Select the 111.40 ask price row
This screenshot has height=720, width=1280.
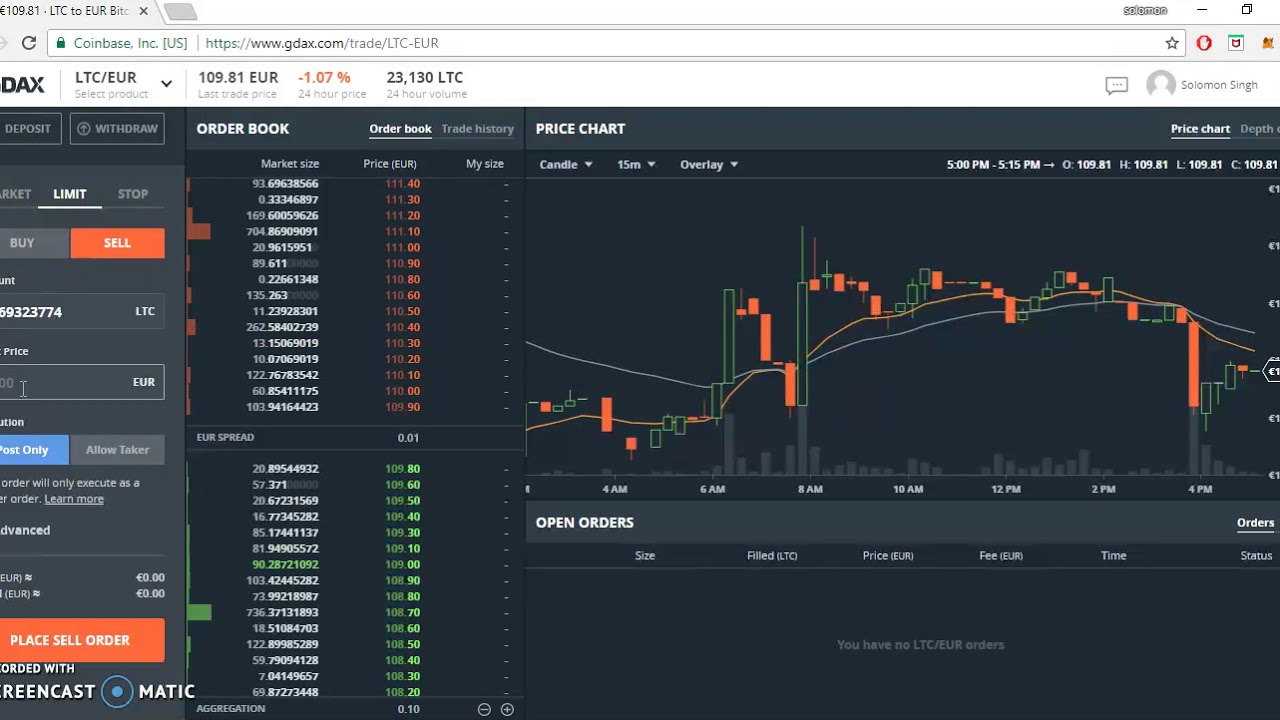pos(354,184)
